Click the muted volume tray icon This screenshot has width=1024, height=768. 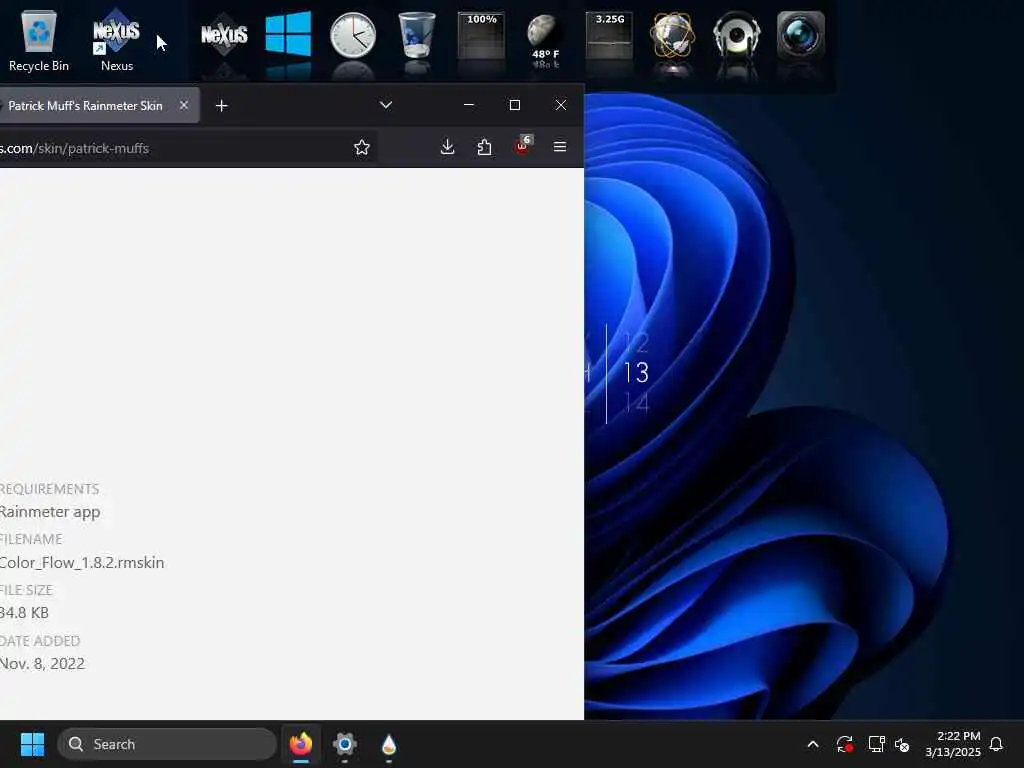click(903, 744)
